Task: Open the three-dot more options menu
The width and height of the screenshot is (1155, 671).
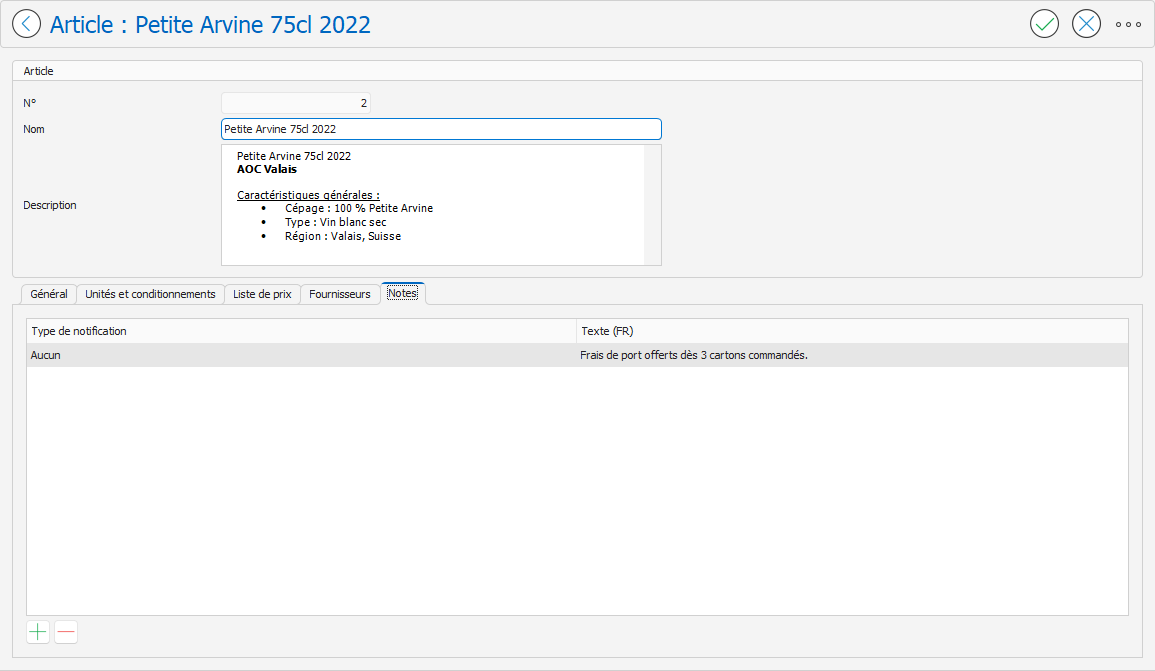Action: point(1128,24)
